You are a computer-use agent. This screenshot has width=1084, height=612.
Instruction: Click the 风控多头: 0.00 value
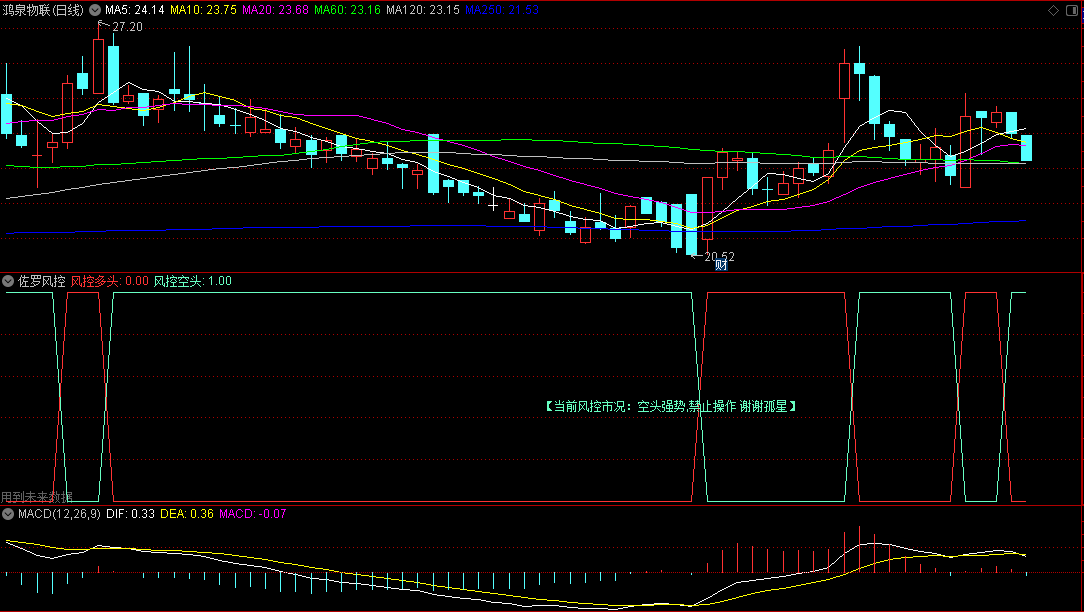point(109,281)
